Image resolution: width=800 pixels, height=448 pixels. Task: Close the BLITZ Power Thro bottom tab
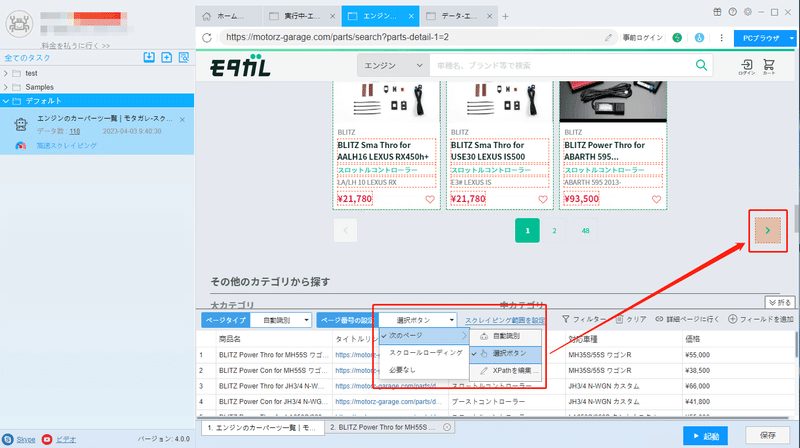pos(447,427)
